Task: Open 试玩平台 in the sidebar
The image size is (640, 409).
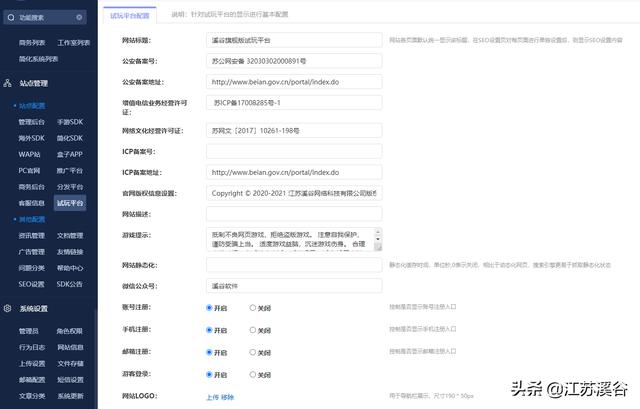Action: tap(71, 203)
